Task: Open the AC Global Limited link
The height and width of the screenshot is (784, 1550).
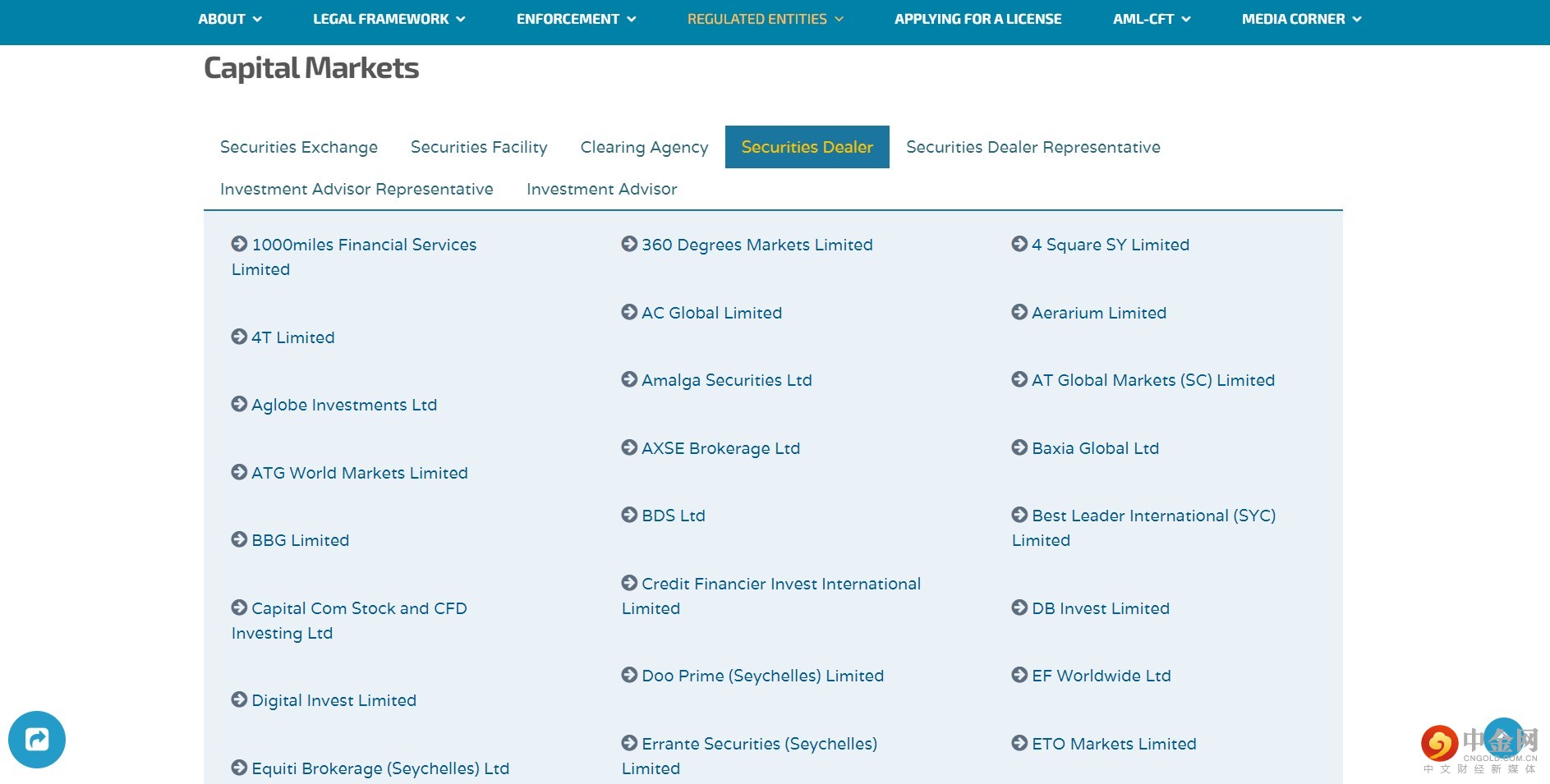Action: point(712,313)
